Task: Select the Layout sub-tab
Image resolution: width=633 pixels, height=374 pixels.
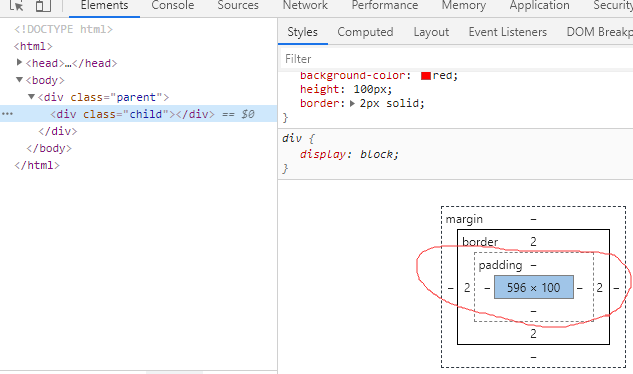Action: coord(431,32)
